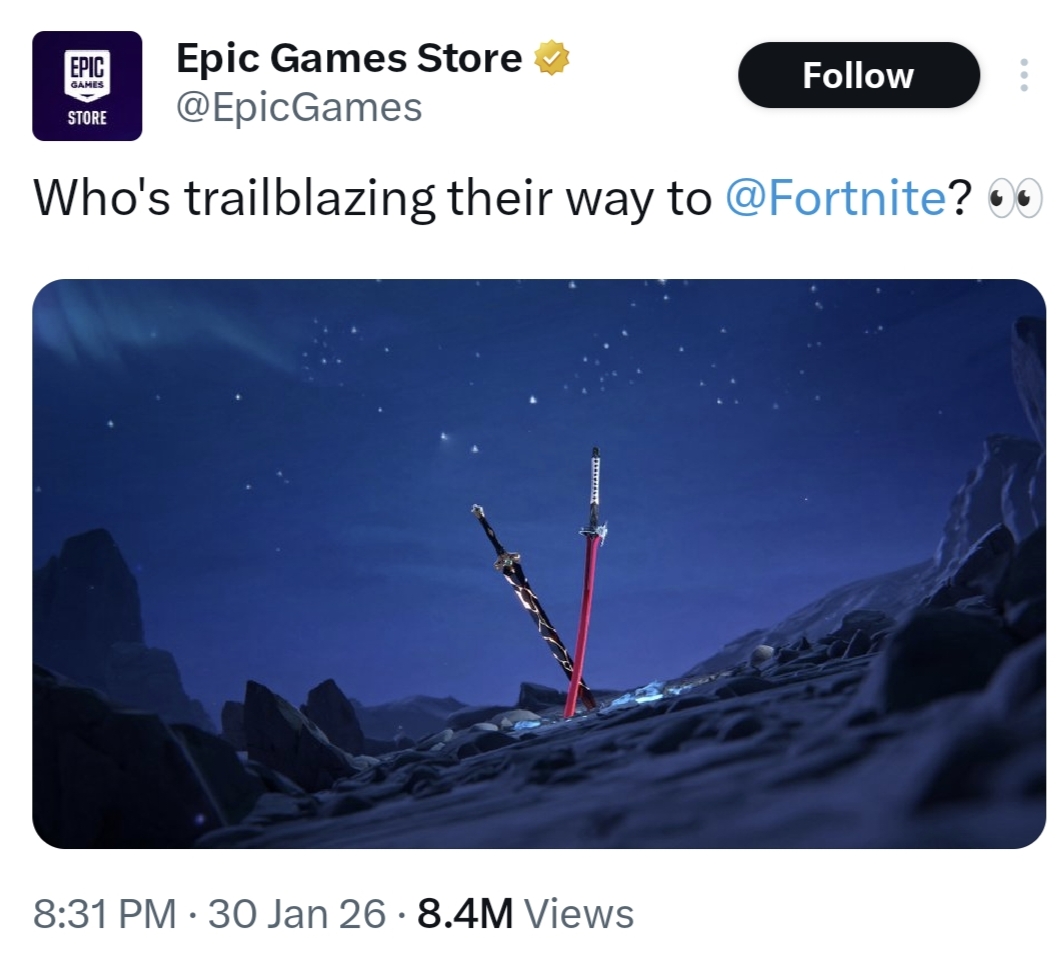Click the gold verified checkmark badge
1064x960 pixels.
tap(552, 58)
